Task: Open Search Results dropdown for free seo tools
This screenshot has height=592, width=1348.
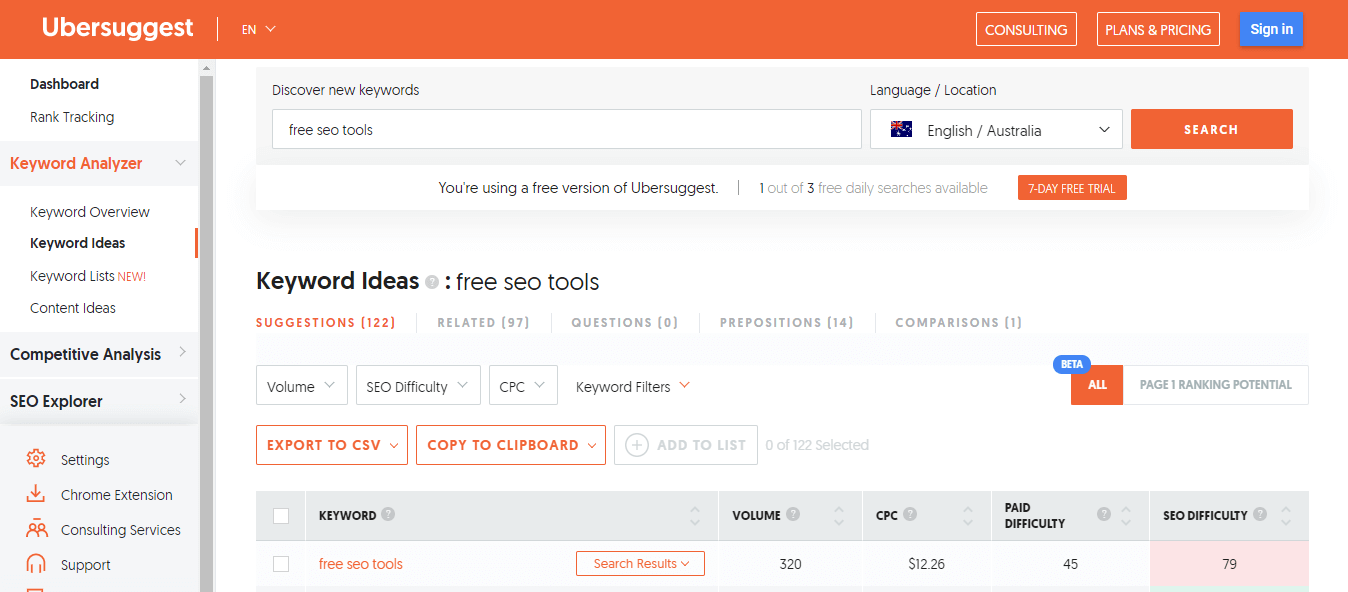Action: [640, 564]
